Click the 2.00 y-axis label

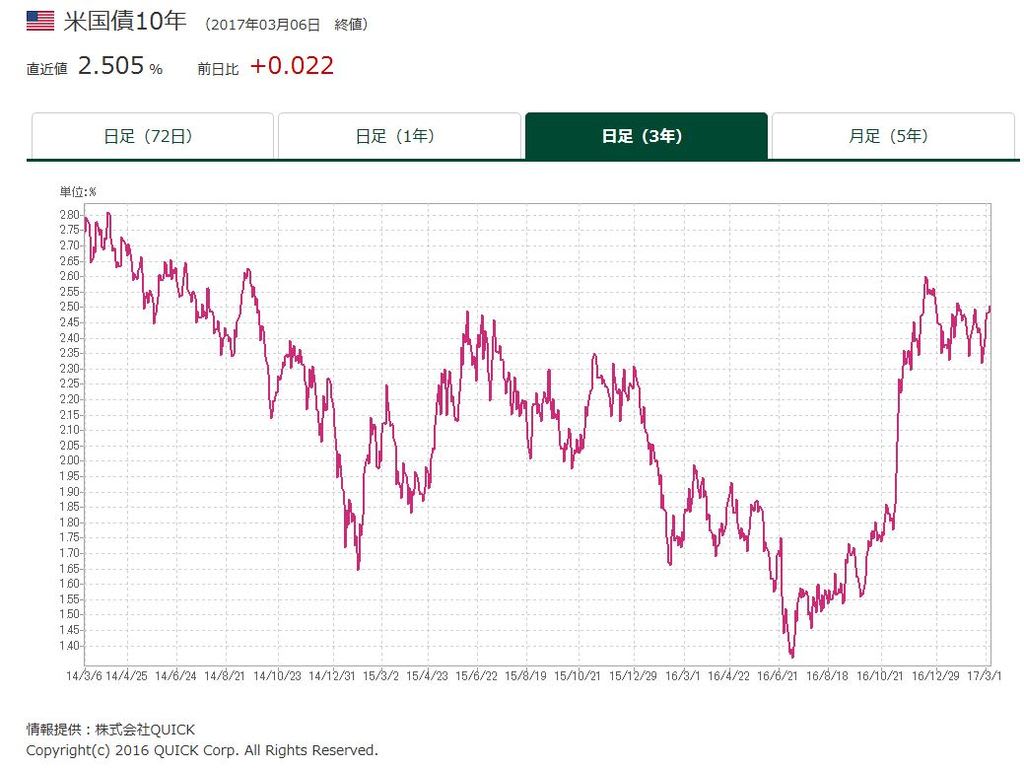(69, 460)
